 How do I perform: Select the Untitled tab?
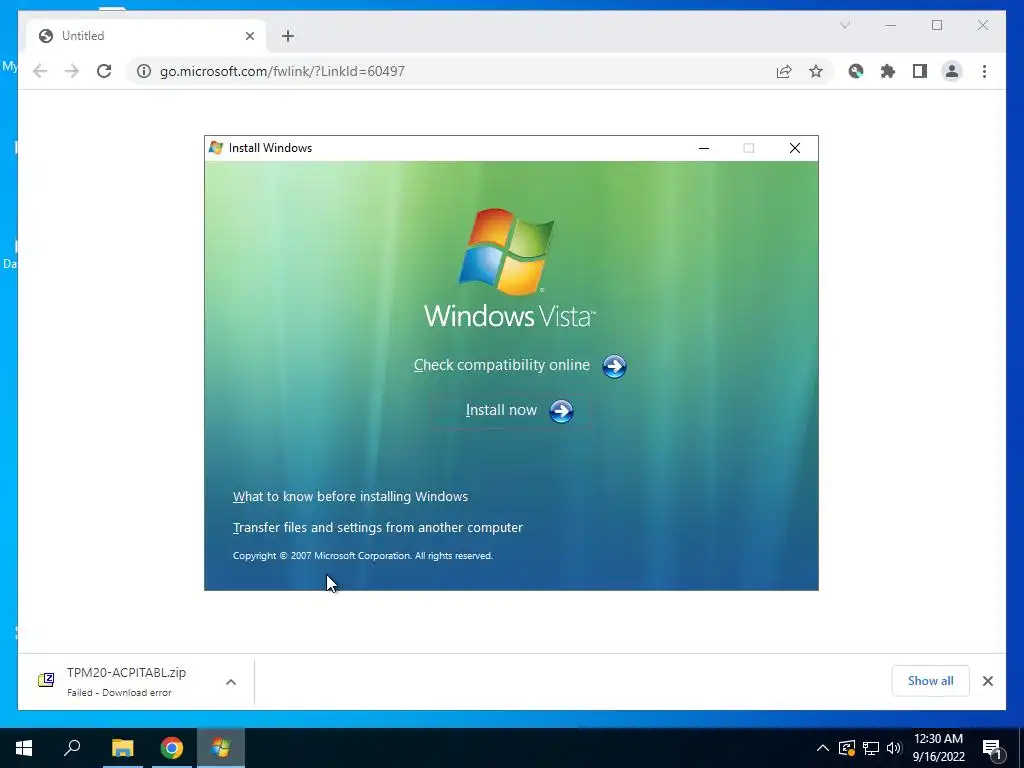146,36
